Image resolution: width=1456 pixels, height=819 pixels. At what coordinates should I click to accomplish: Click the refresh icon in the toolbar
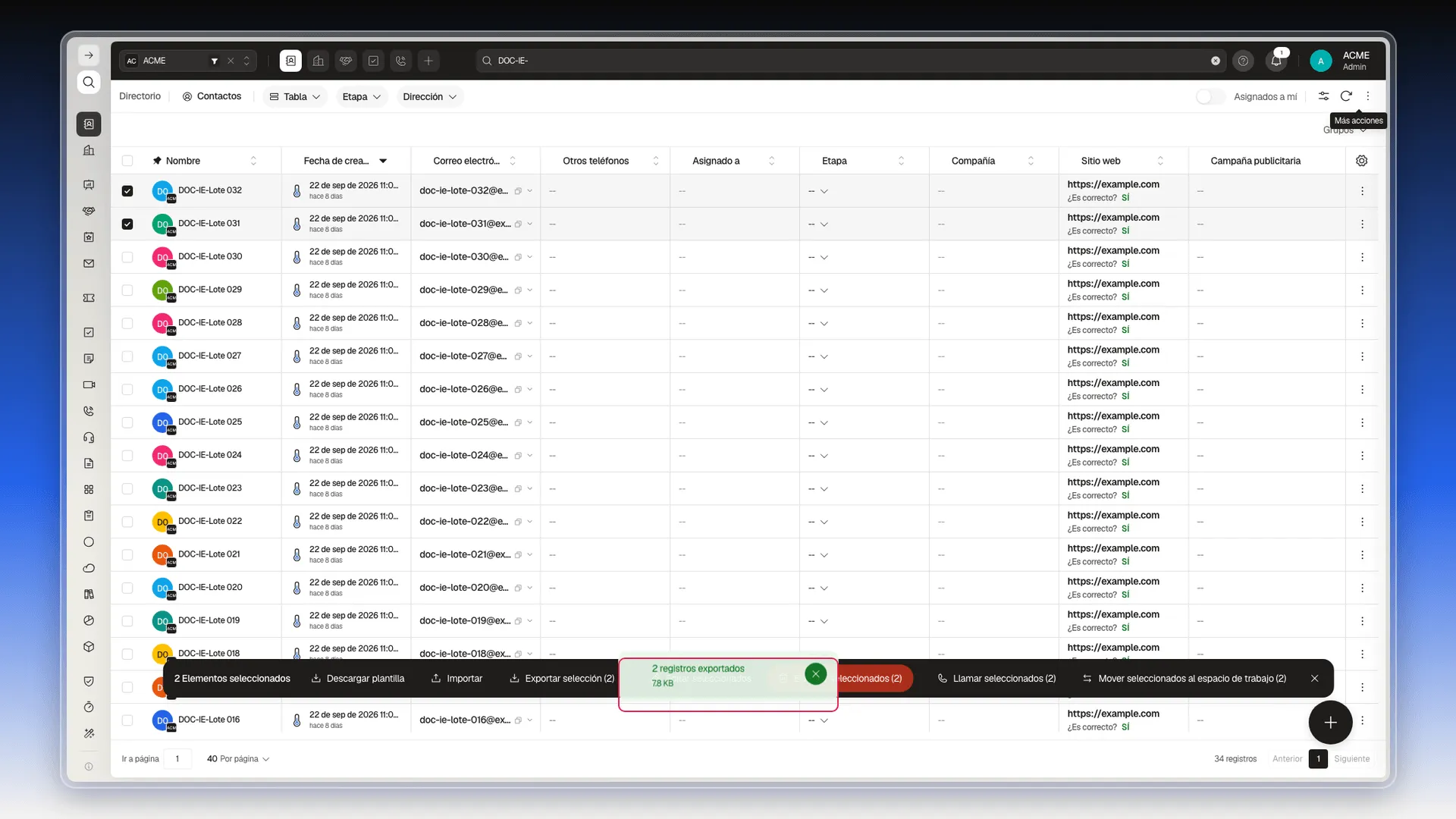tap(1346, 96)
